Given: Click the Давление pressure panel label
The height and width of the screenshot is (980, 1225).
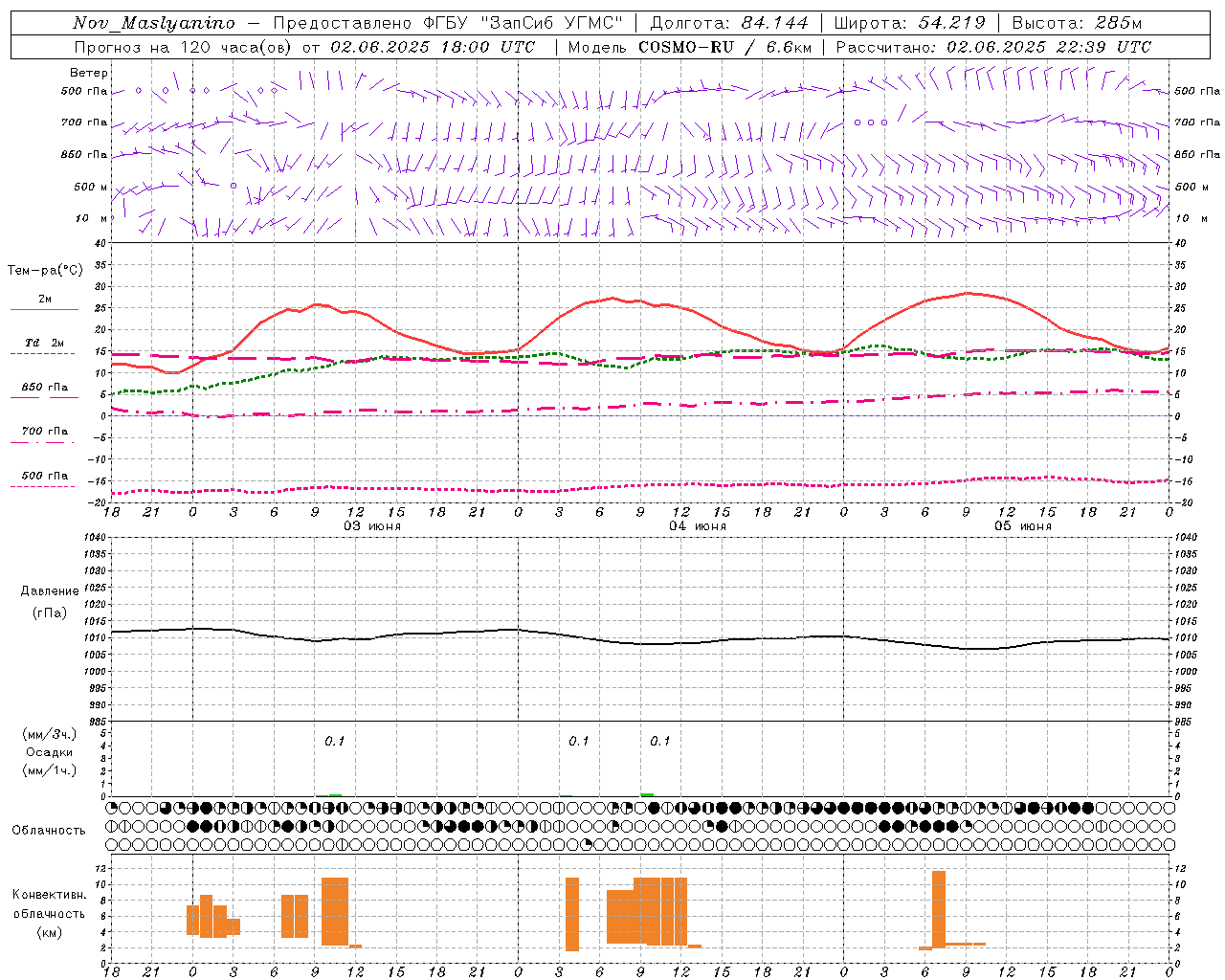Looking at the screenshot, I should (x=50, y=590).
